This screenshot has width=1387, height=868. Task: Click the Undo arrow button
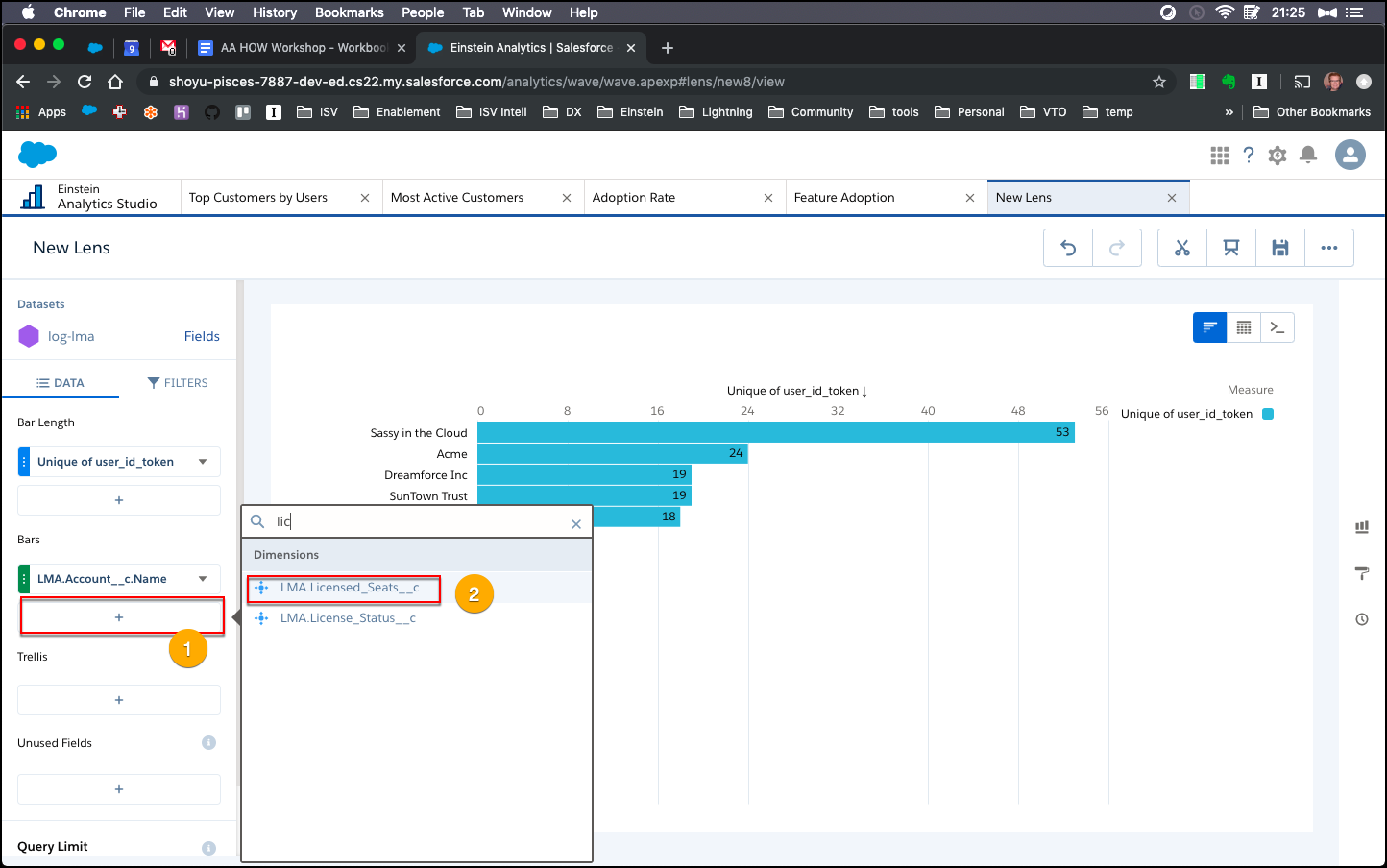coord(1068,248)
